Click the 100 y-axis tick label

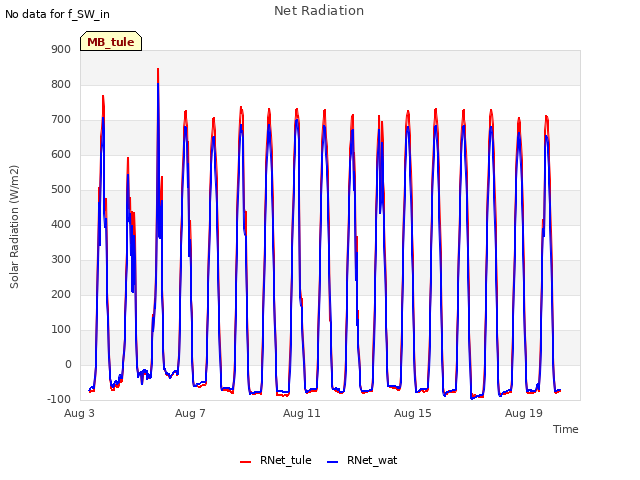(x=61, y=329)
